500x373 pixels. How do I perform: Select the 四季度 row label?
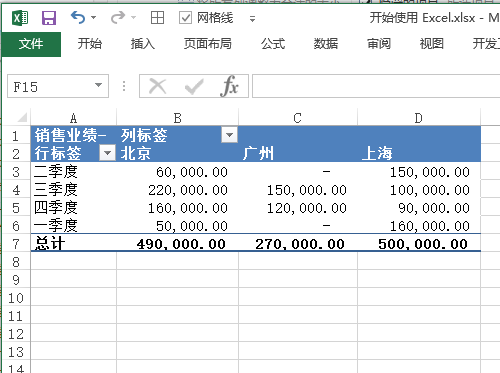click(x=74, y=208)
